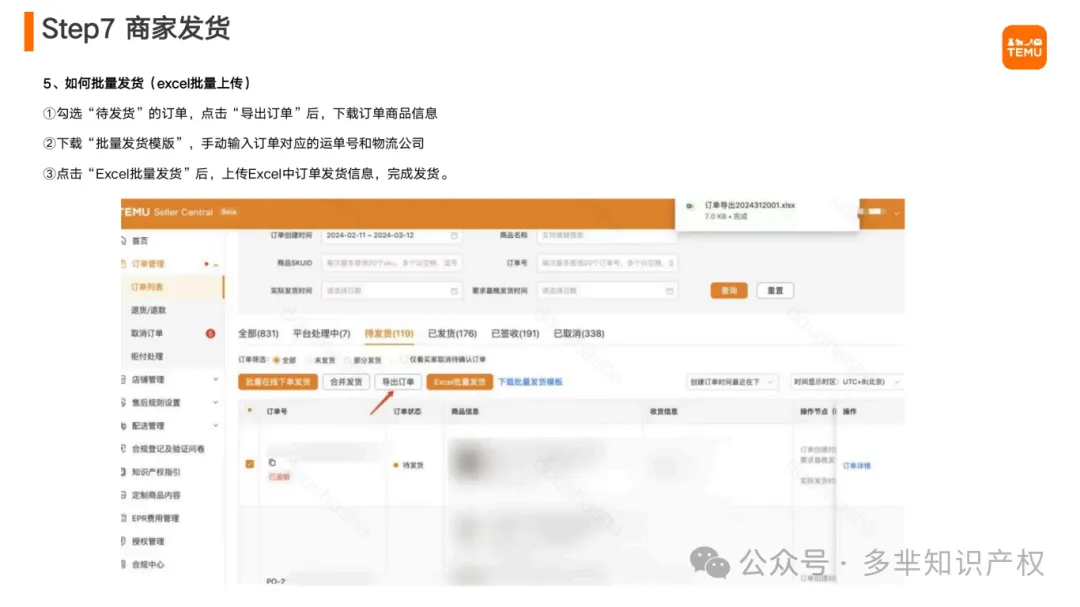The width and height of the screenshot is (1080, 607).
Task: Click the Temu logo in the slide corner
Action: [x=1024, y=48]
